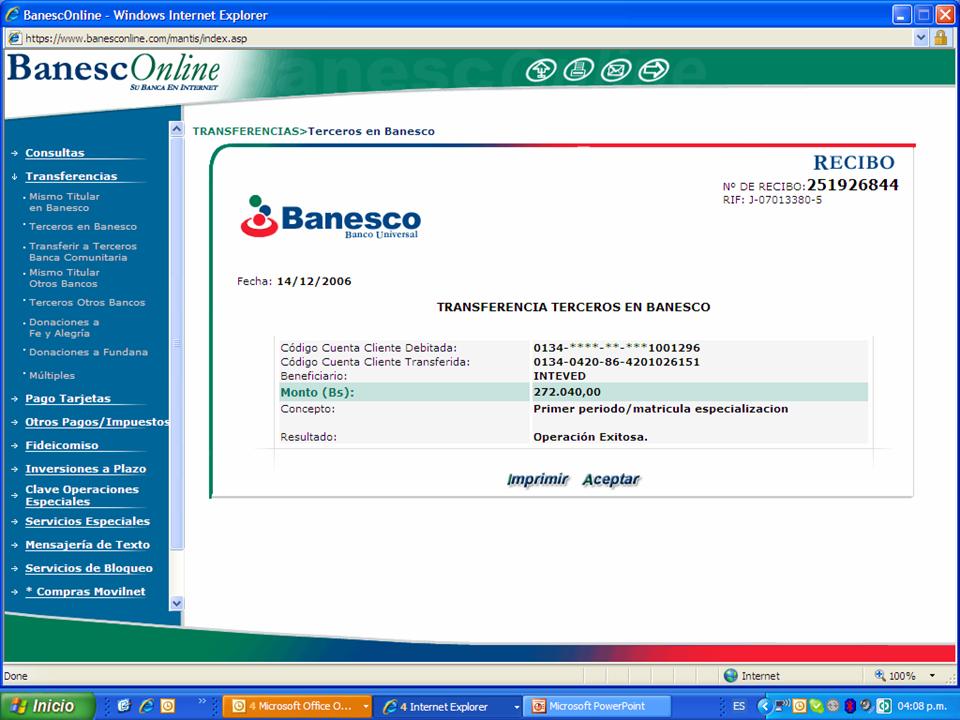Click the RIF J-07013380-5 text
This screenshot has height=720, width=960.
[772, 200]
